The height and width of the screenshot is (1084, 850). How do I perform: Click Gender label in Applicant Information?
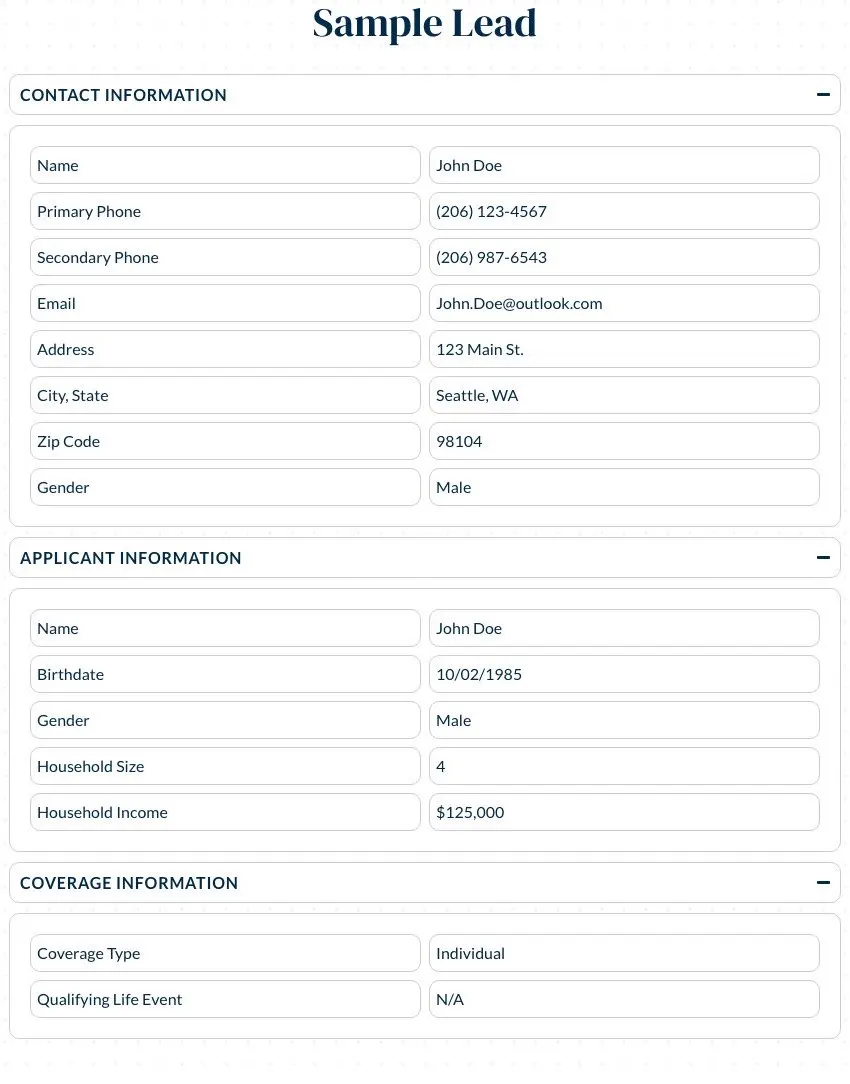click(225, 720)
